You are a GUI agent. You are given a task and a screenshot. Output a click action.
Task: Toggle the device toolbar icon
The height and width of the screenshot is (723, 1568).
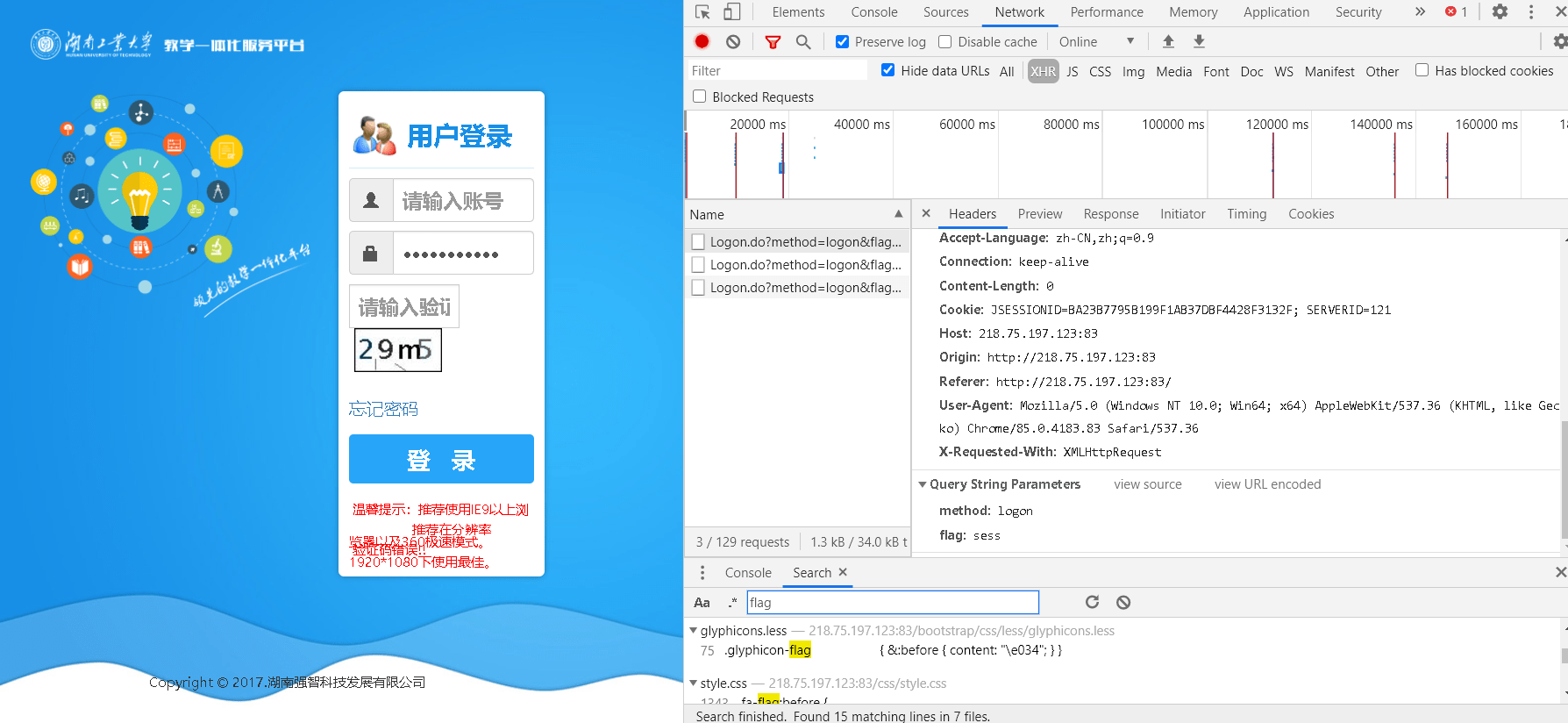(732, 11)
